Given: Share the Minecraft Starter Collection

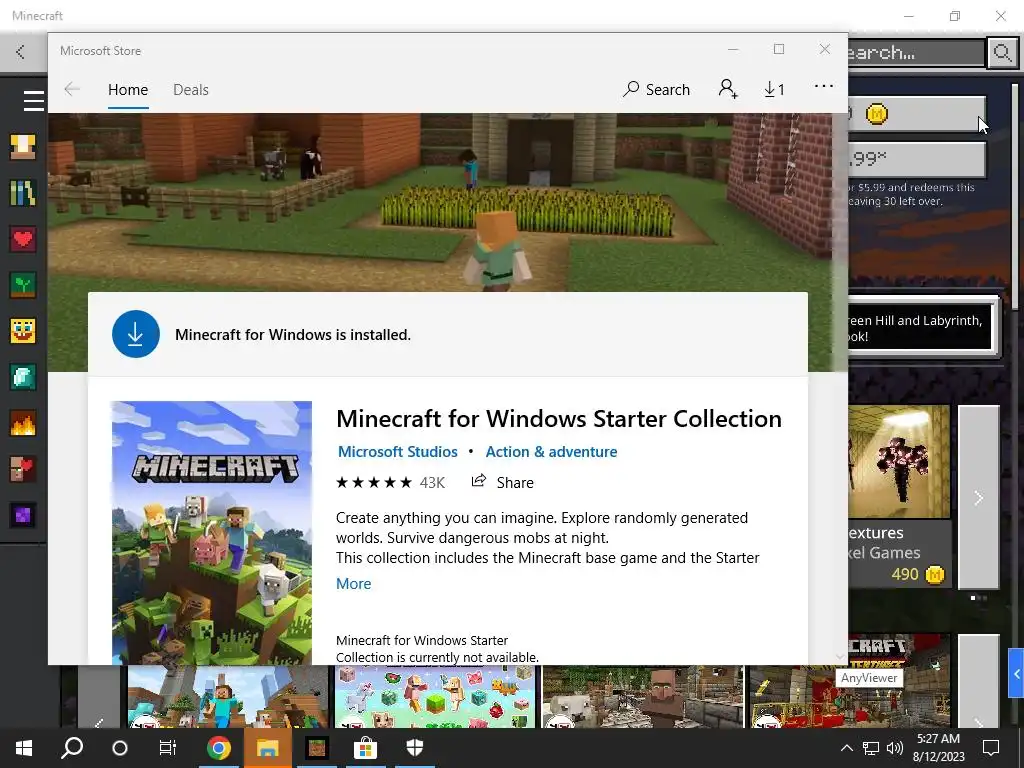Looking at the screenshot, I should point(502,482).
